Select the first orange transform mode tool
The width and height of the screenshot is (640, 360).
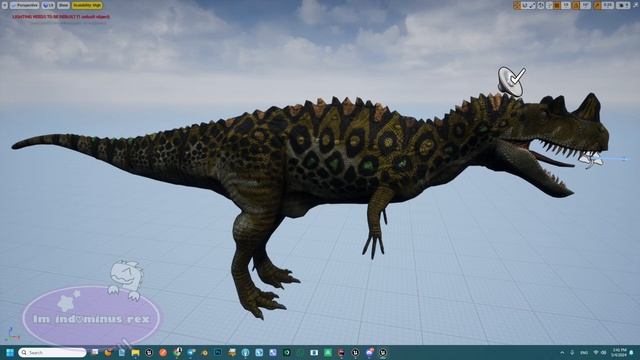click(x=517, y=5)
